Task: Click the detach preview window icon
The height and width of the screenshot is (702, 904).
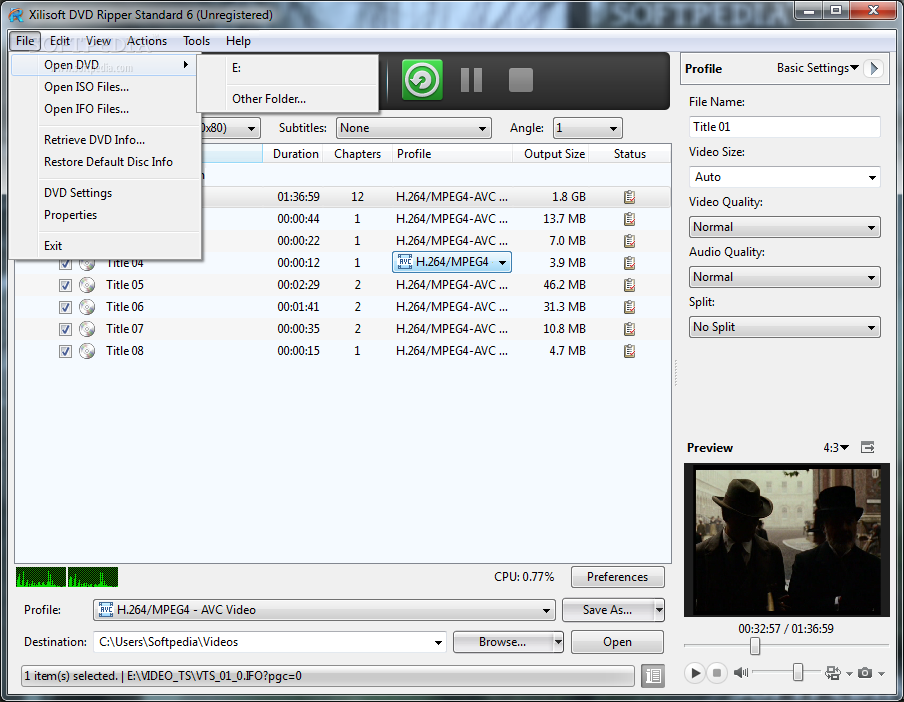Action: click(868, 447)
